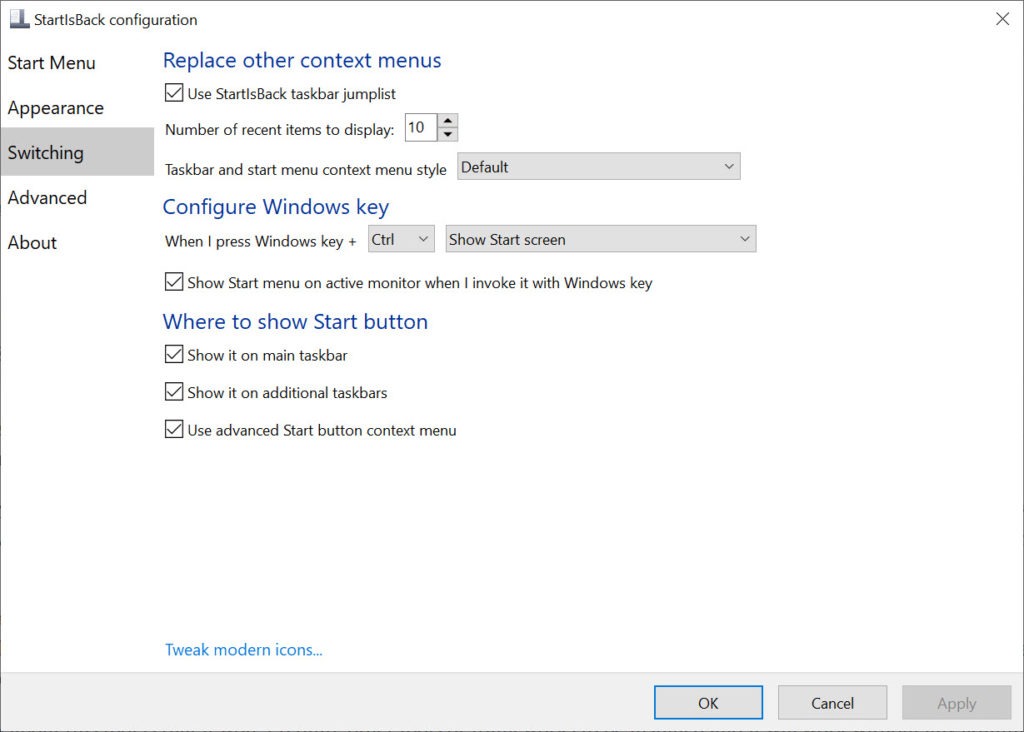
Task: Go to the Advanced page
Action: pos(47,197)
